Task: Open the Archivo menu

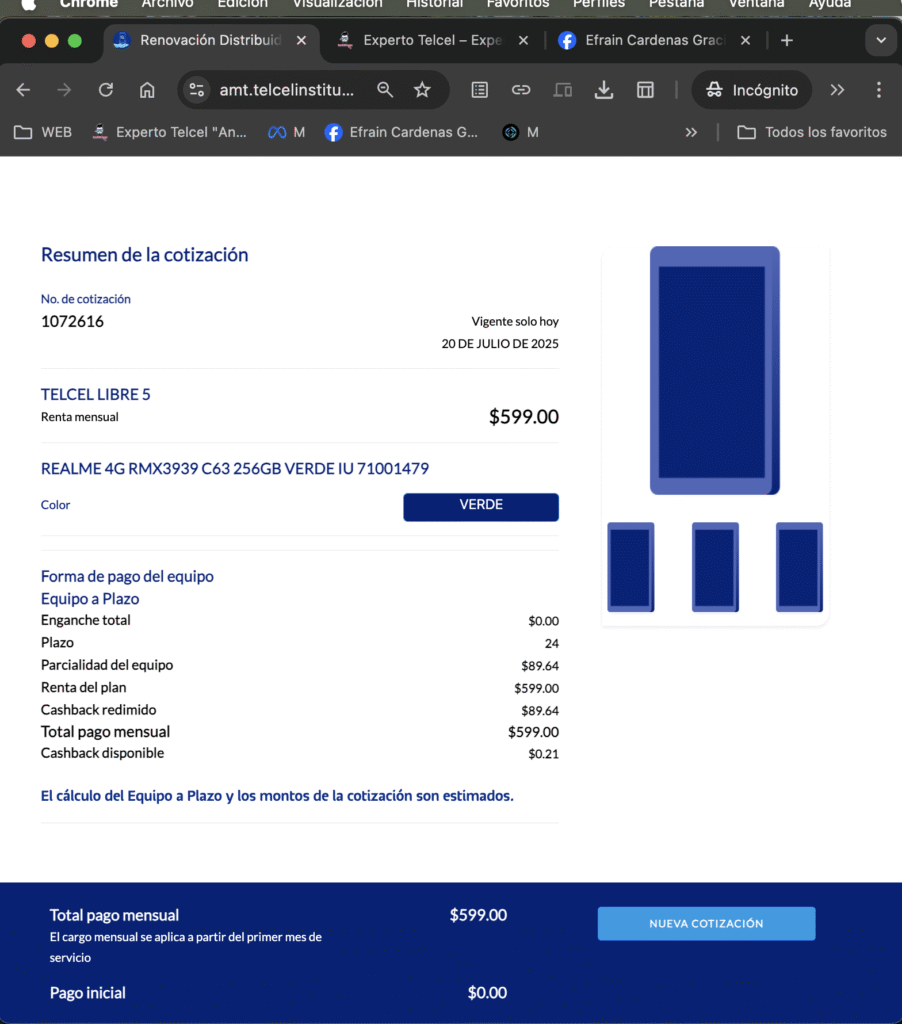Action: (167, 4)
